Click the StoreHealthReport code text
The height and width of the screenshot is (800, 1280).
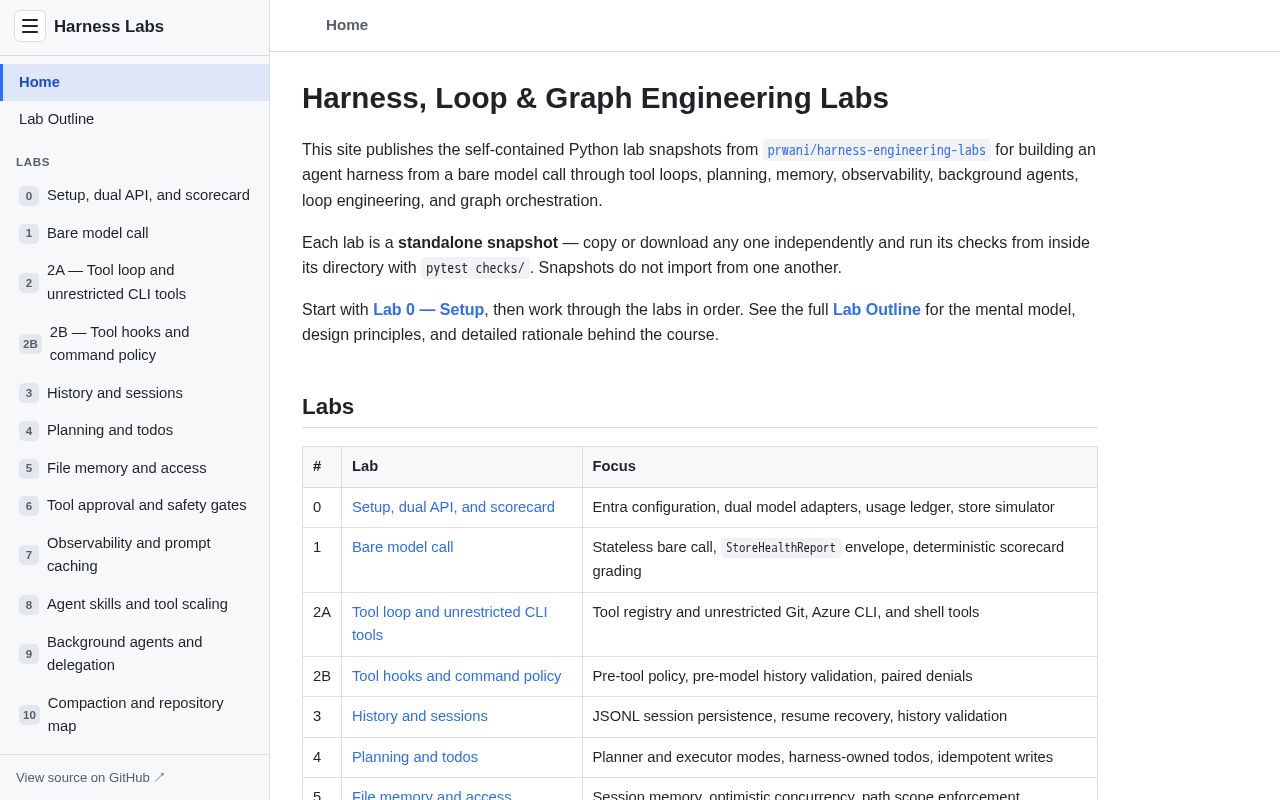(781, 548)
